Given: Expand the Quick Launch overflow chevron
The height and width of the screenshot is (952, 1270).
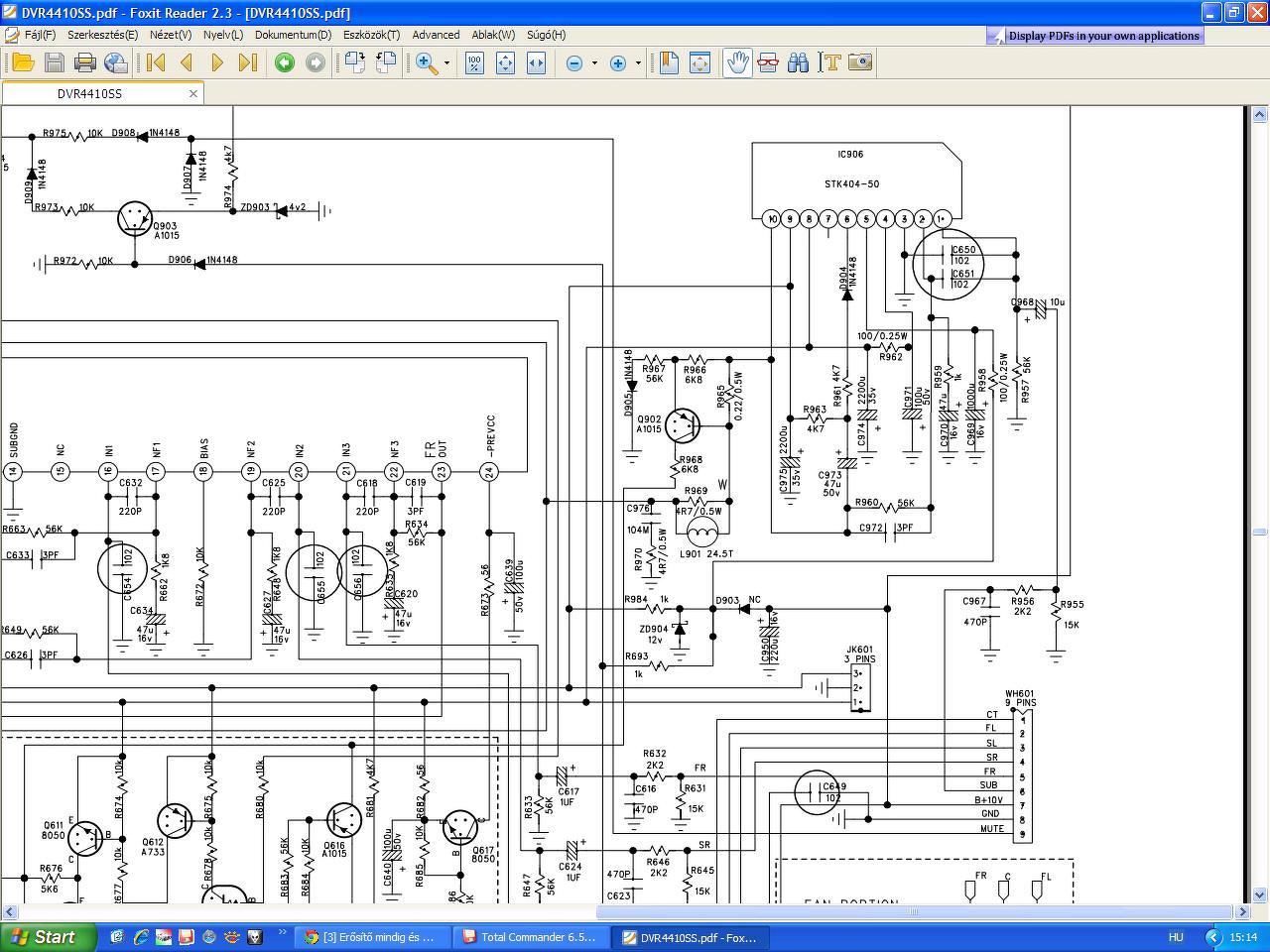Looking at the screenshot, I should click(x=282, y=933).
